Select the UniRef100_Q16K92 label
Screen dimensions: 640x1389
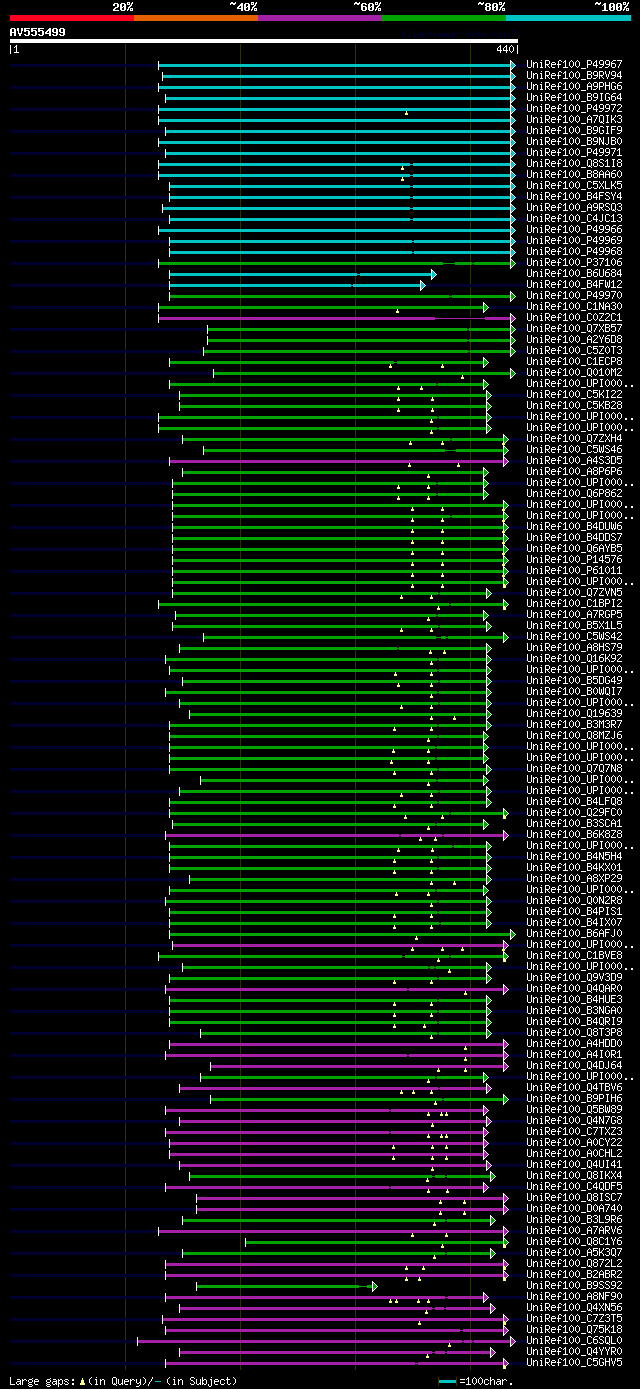click(x=574, y=658)
